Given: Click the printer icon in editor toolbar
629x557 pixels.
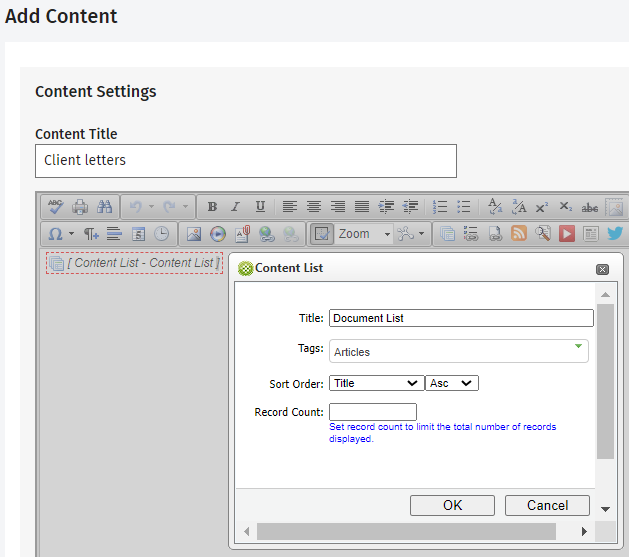Looking at the screenshot, I should pyautogui.click(x=80, y=207).
